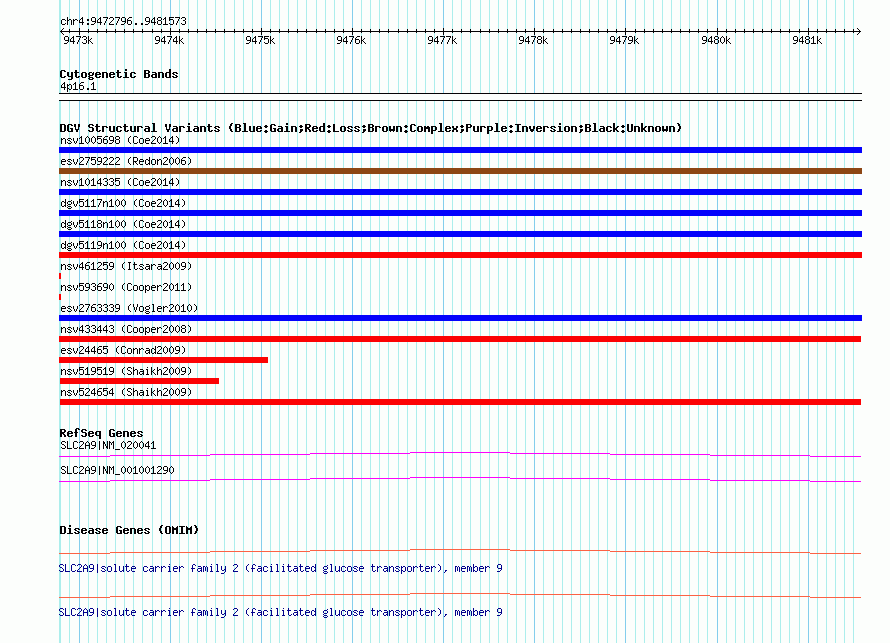Click the esv2763339 (Vogler2010) blue bar
The height and width of the screenshot is (643, 890).
[x=460, y=318]
